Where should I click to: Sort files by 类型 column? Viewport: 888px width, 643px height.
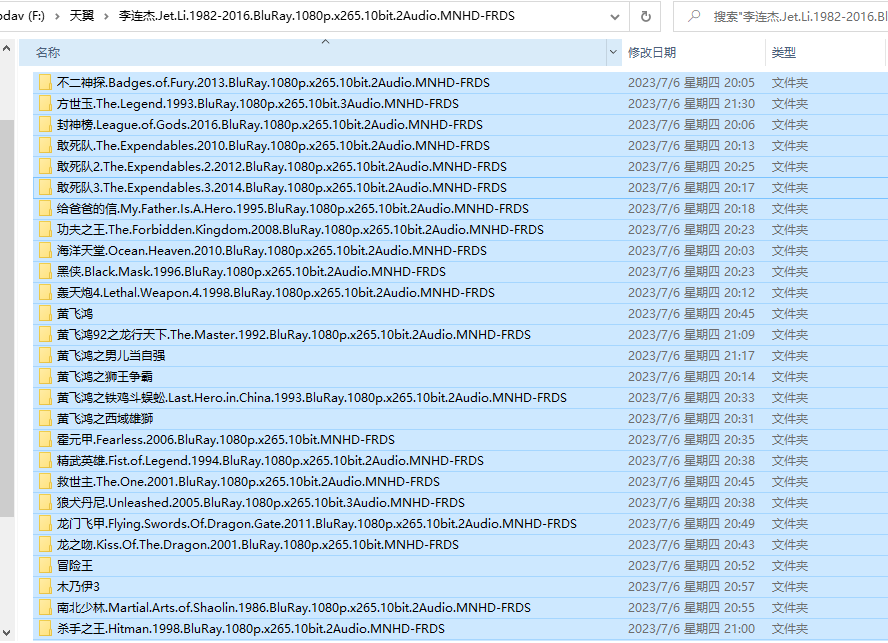784,53
